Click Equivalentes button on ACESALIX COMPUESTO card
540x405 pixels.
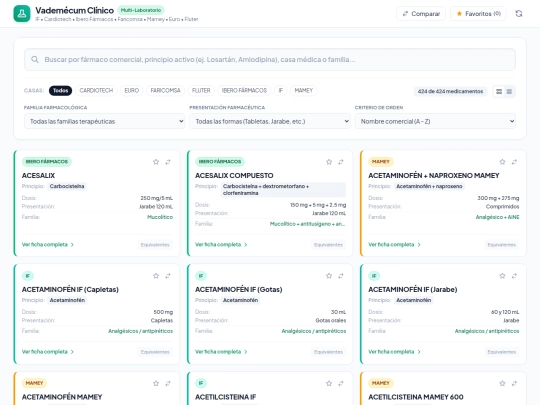(328, 245)
